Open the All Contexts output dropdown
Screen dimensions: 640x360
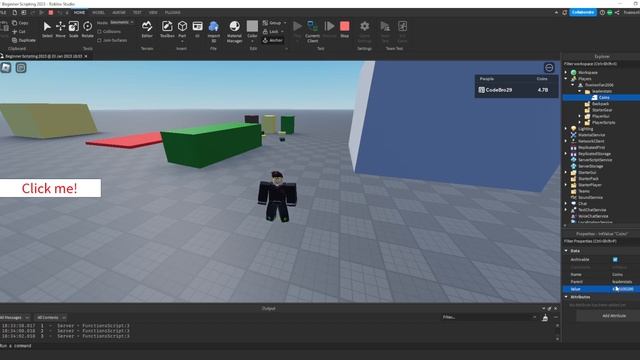[x=51, y=317]
